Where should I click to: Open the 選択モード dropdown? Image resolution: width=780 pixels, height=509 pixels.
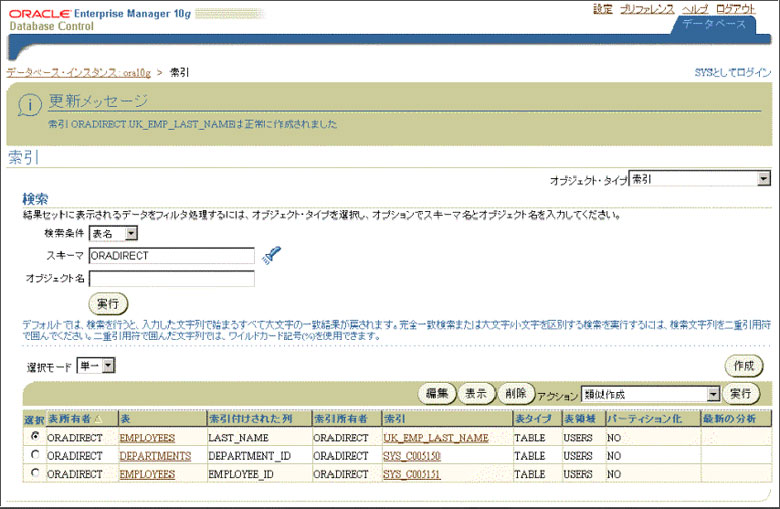(x=109, y=366)
